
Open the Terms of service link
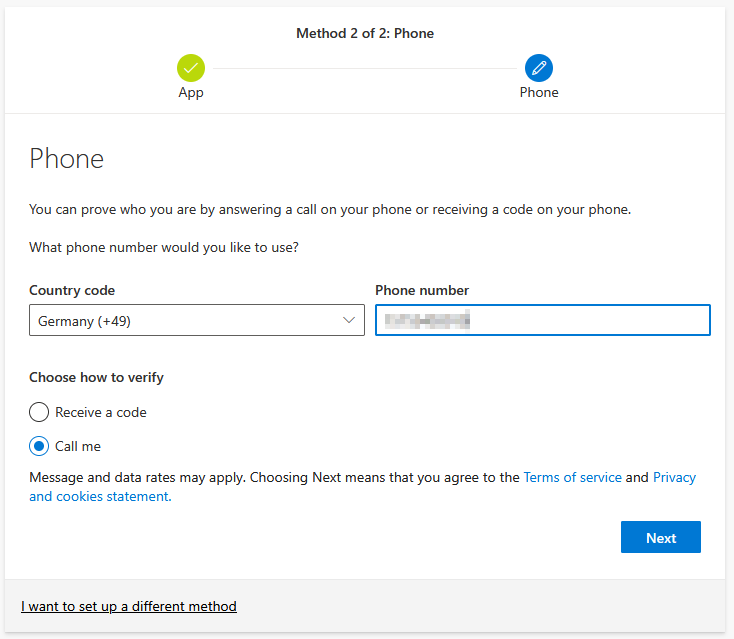(572, 477)
